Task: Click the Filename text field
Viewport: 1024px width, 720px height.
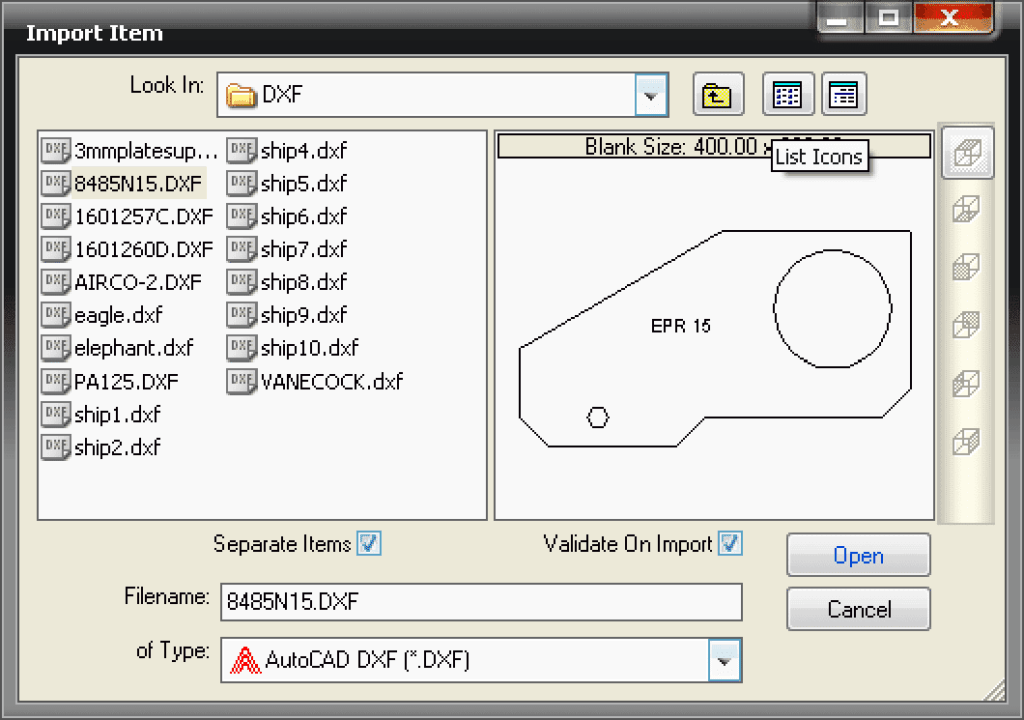Action: click(480, 602)
